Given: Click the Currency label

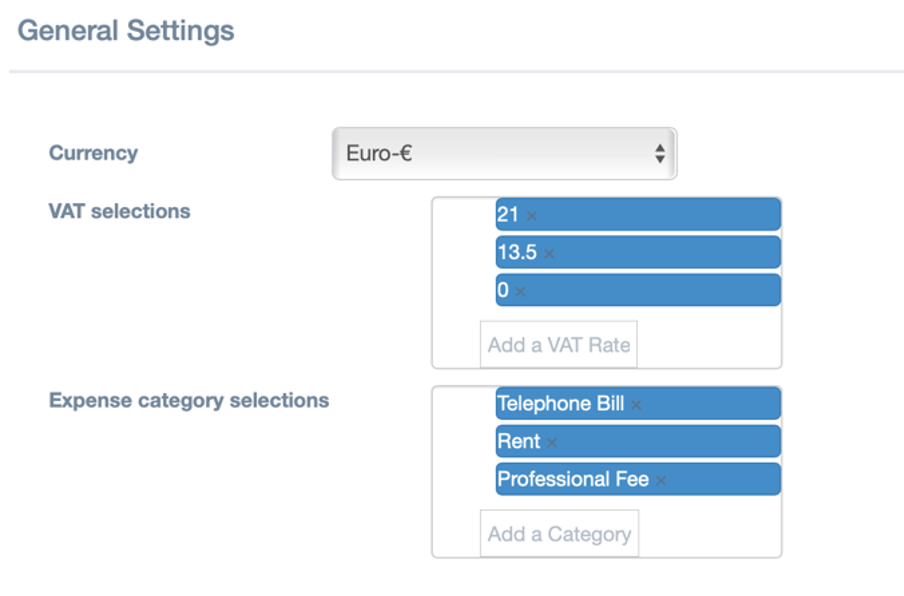Looking at the screenshot, I should click(x=93, y=153).
